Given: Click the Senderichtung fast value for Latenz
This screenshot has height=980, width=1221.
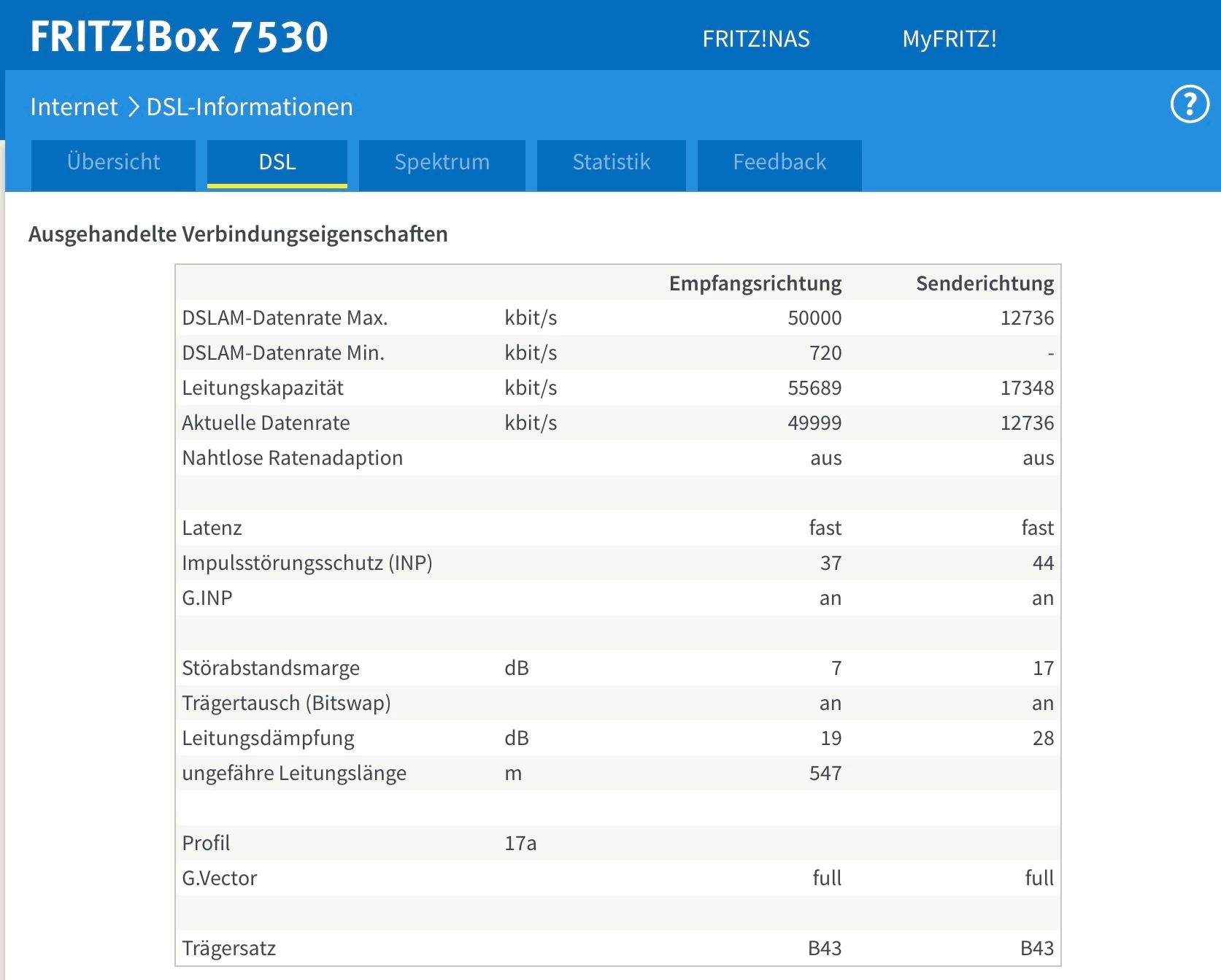Looking at the screenshot, I should (x=1038, y=528).
